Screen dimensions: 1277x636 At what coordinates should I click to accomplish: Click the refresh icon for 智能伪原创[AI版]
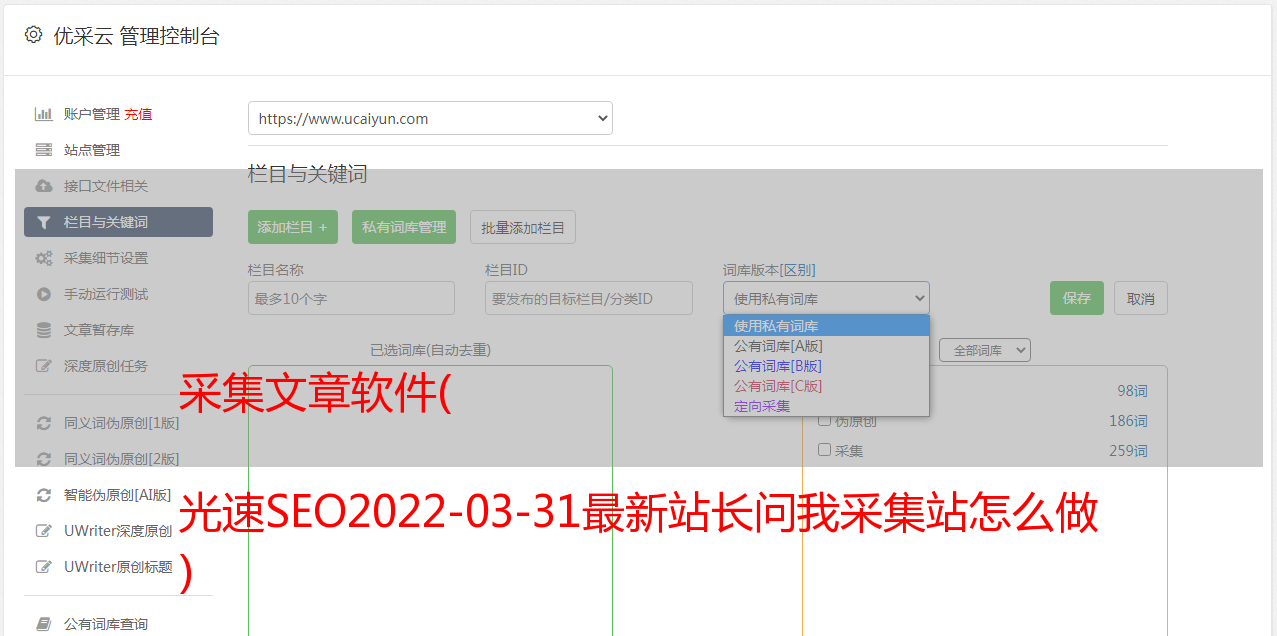[44, 495]
